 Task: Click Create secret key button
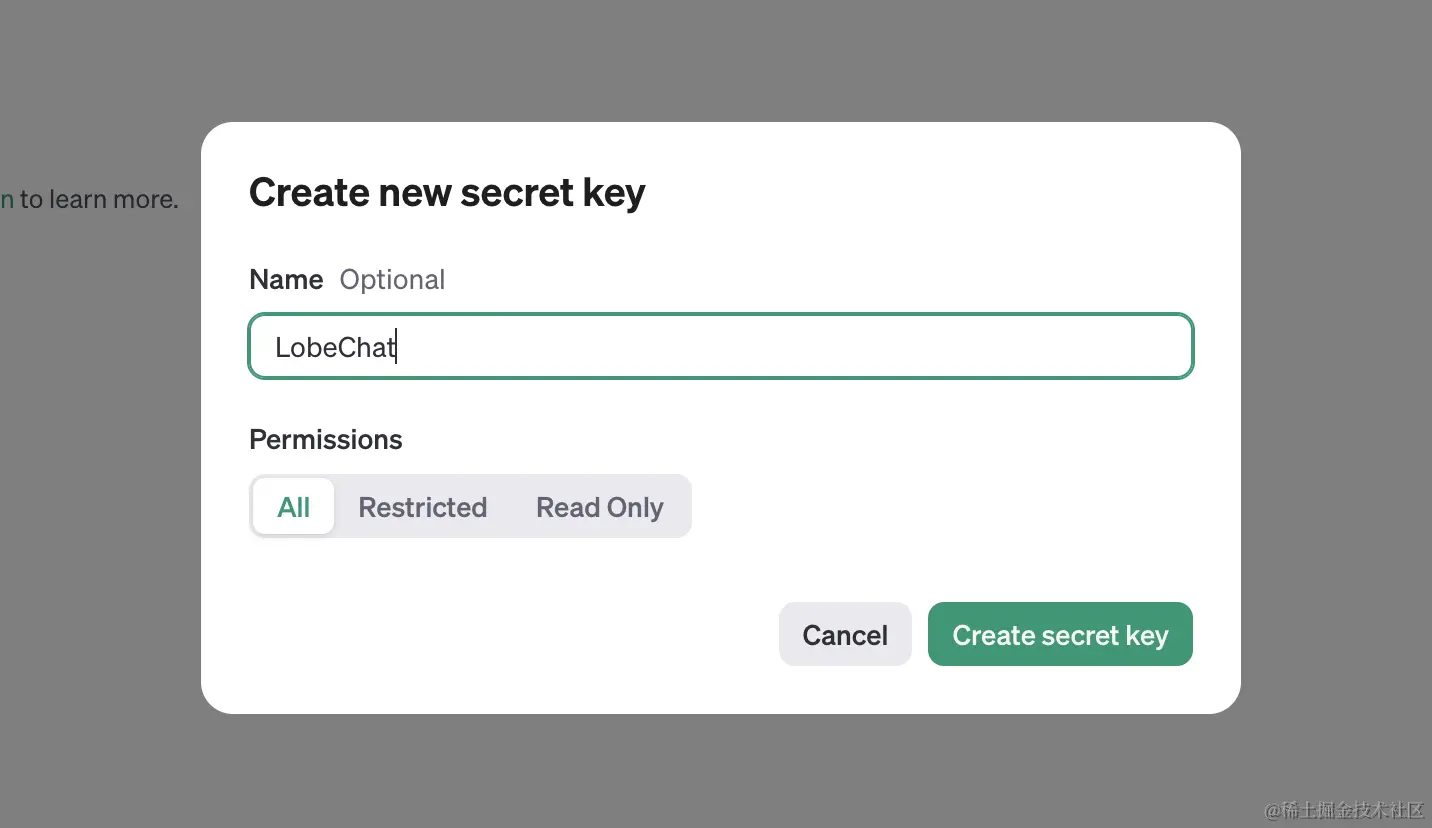[x=1060, y=634]
